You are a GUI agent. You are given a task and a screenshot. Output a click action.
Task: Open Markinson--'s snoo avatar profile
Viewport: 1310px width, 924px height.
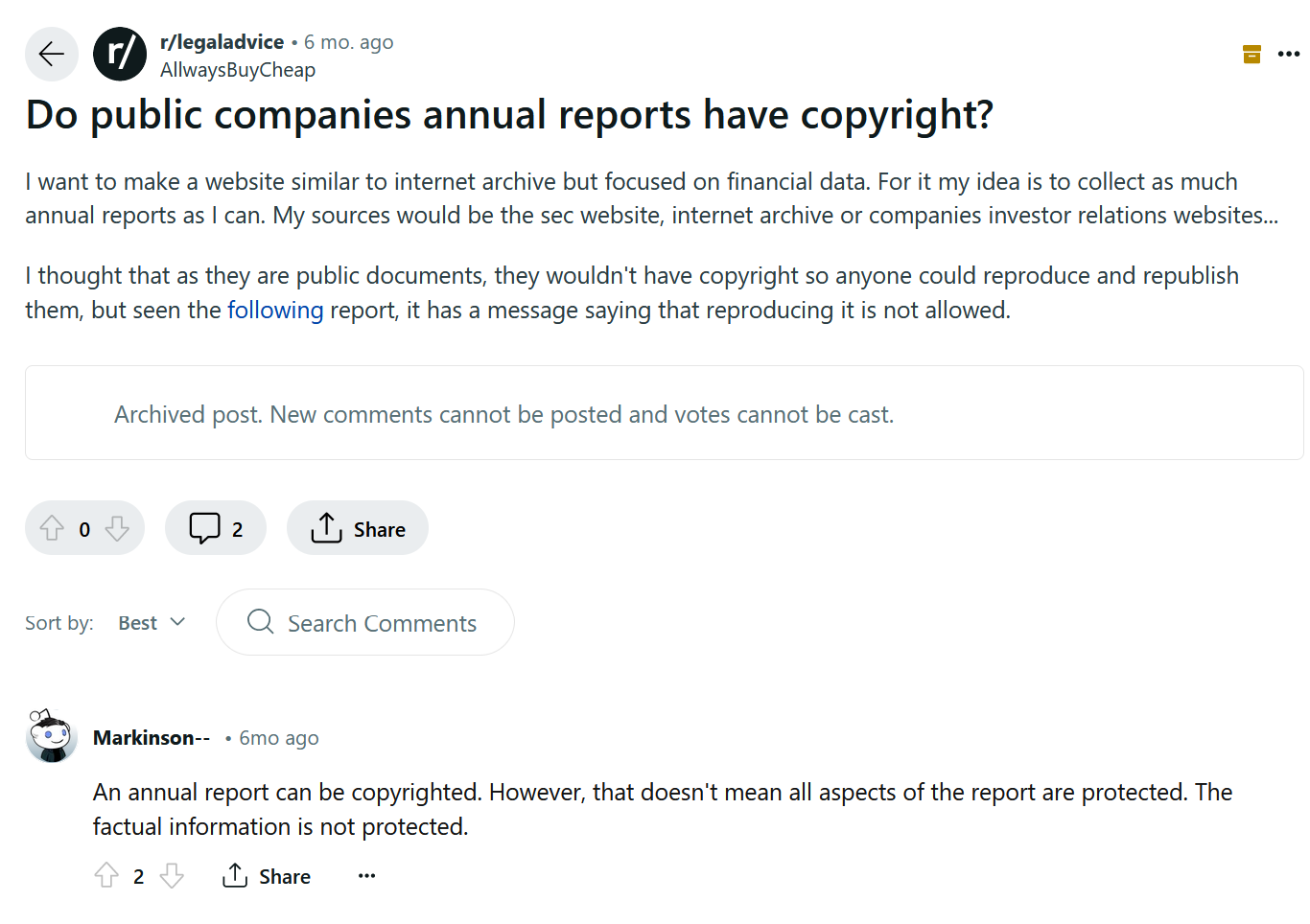pos(52,736)
